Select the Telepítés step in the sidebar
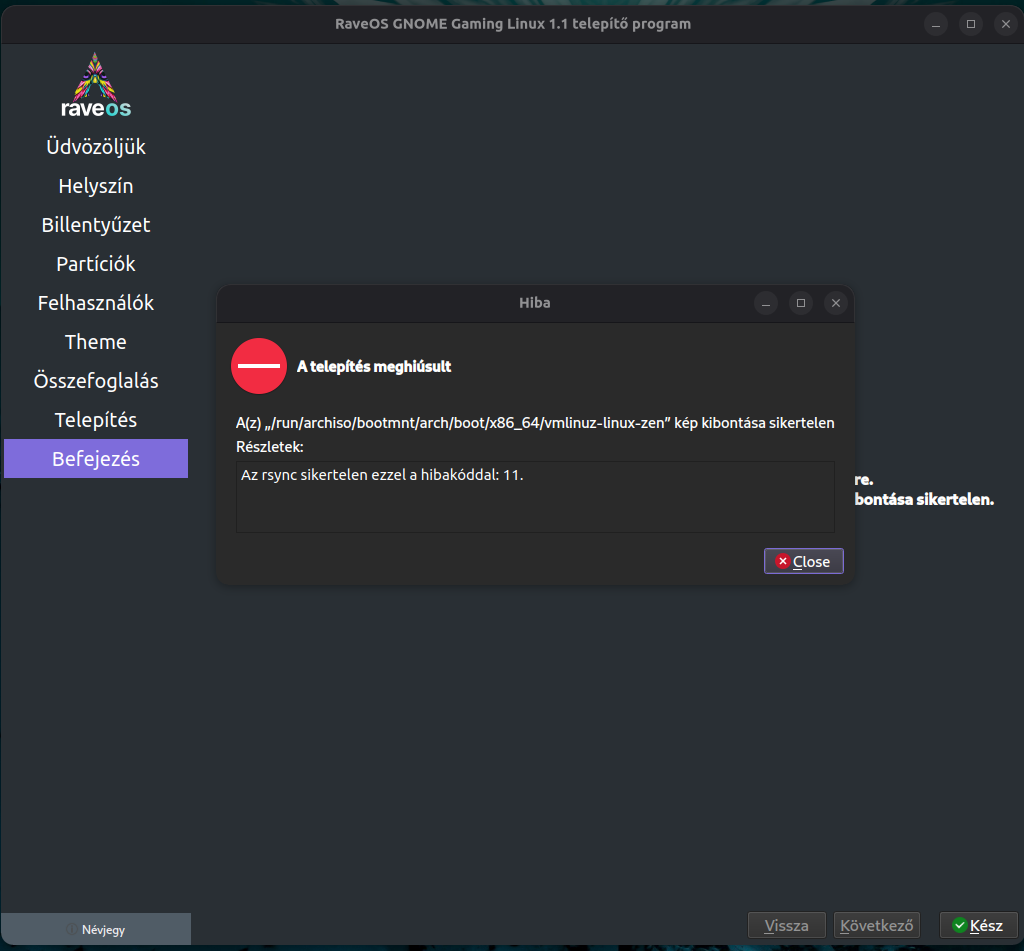 tap(96, 419)
